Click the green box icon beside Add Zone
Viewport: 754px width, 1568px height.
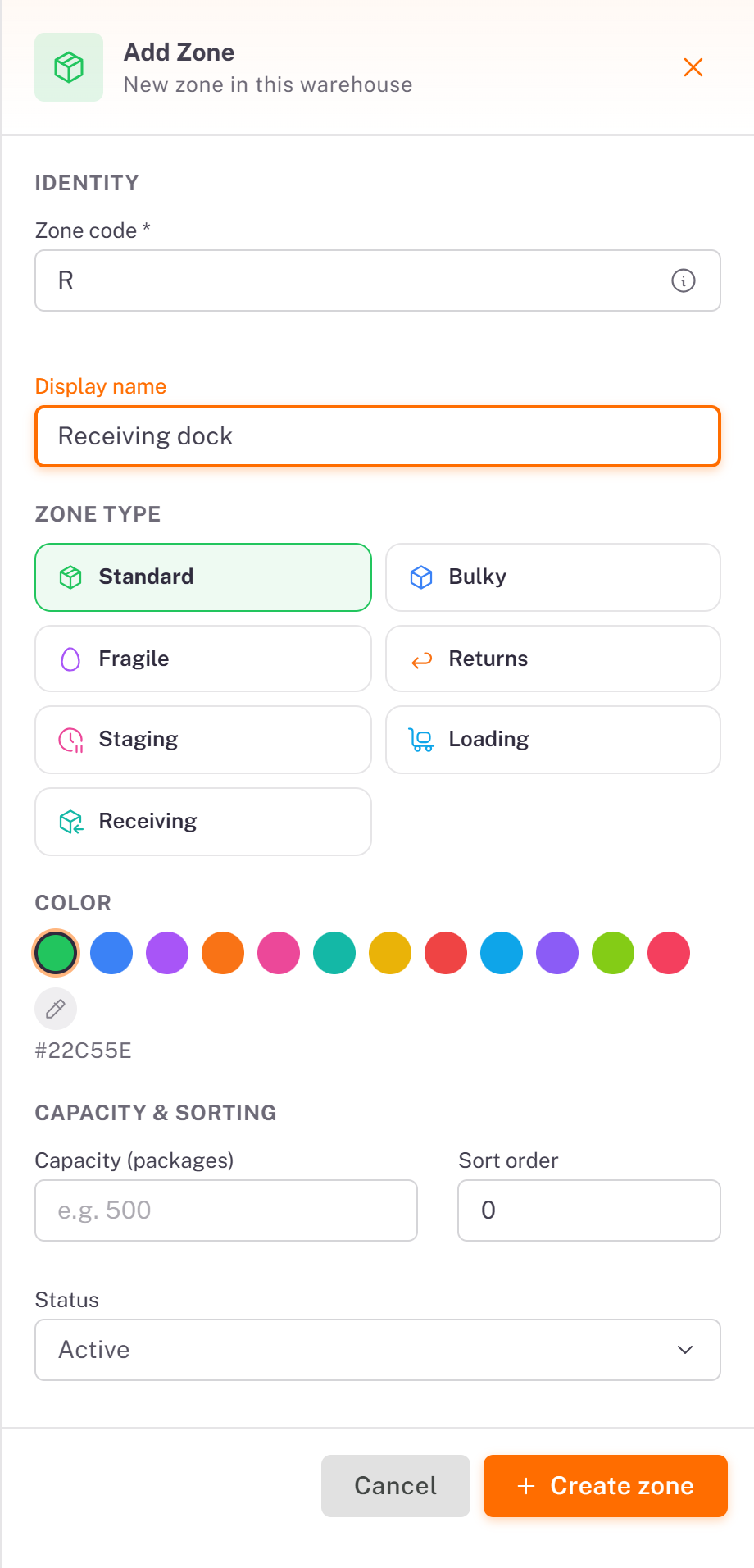(69, 67)
